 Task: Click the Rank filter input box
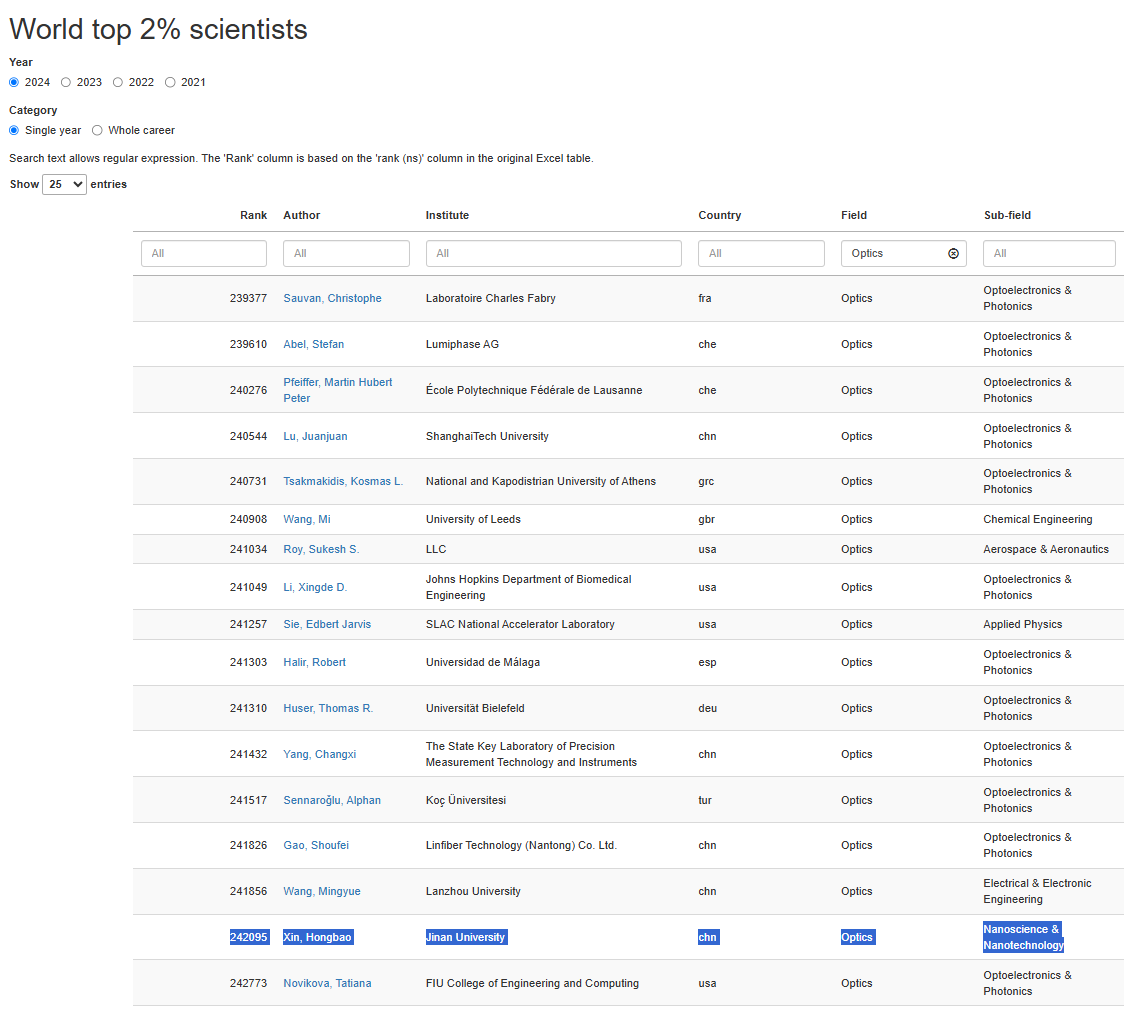click(204, 254)
